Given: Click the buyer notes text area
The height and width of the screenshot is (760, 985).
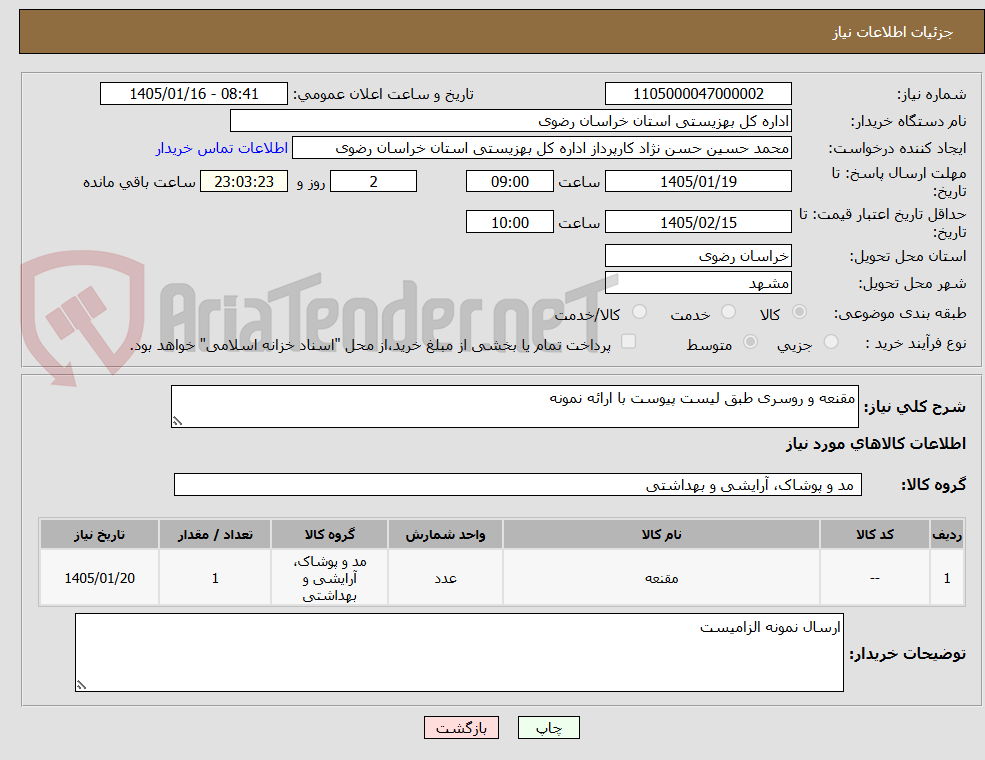Looking at the screenshot, I should pos(459,653).
